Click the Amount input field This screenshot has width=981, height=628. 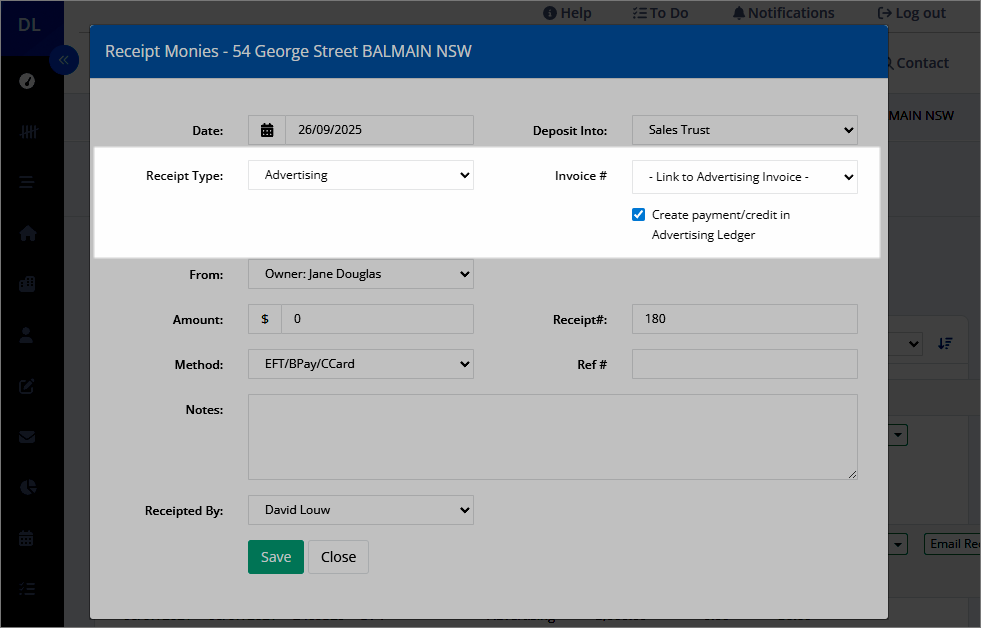point(377,319)
